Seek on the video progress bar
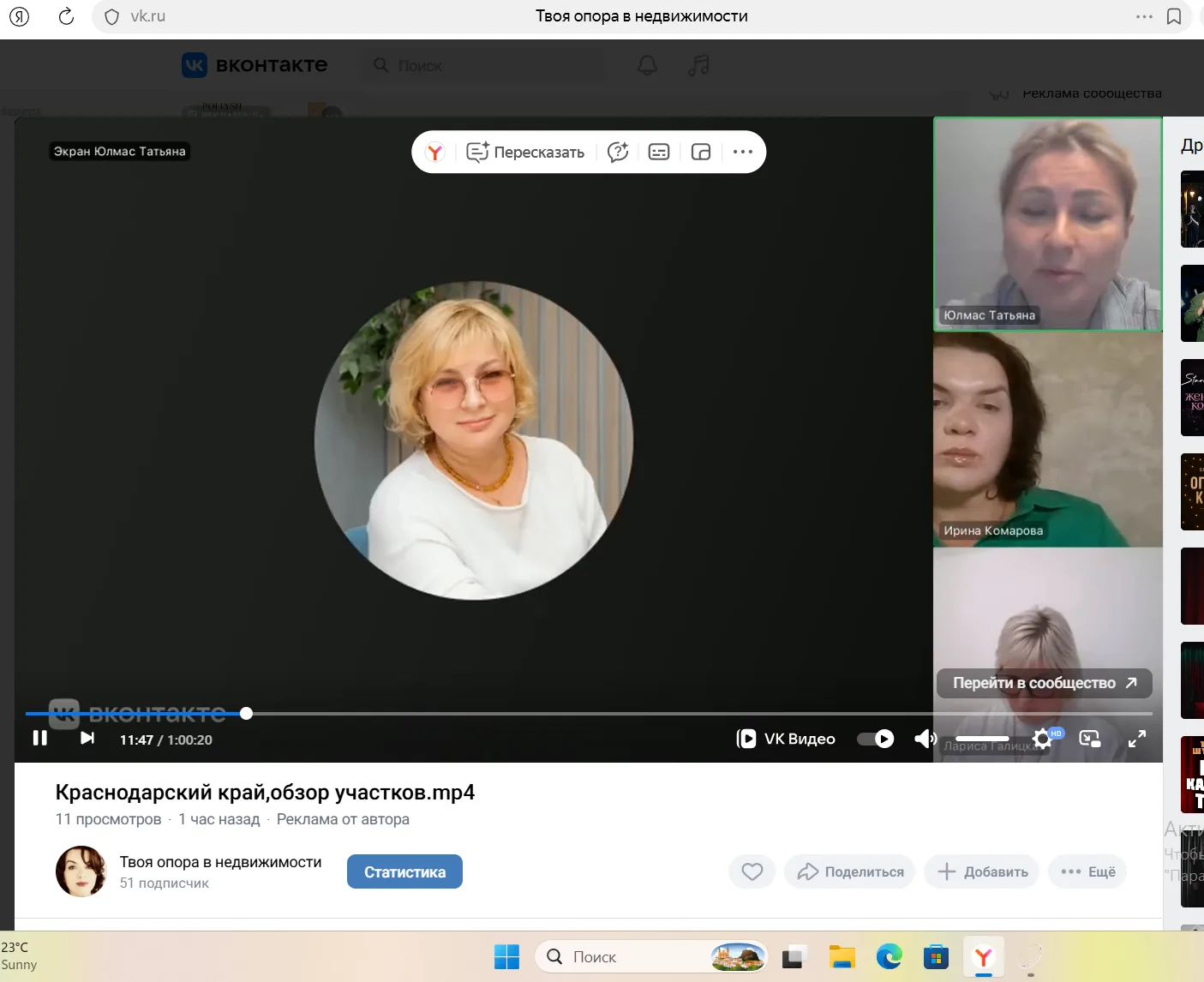This screenshot has width=1204, height=982. [589, 713]
